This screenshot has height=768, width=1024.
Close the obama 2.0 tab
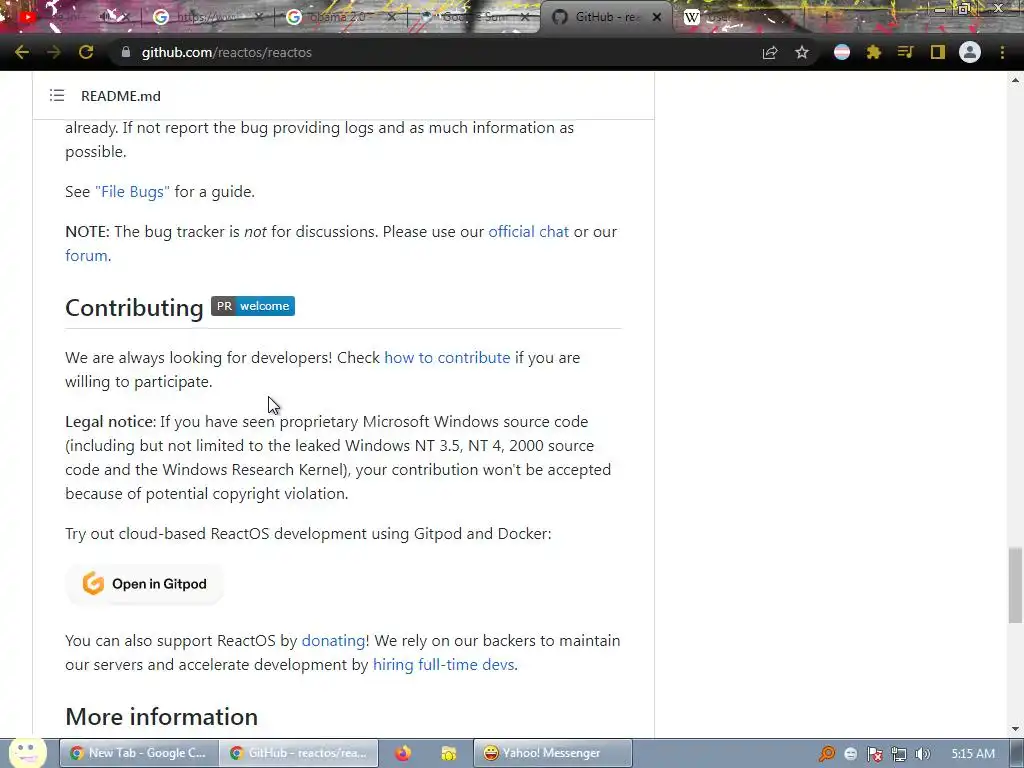[392, 17]
